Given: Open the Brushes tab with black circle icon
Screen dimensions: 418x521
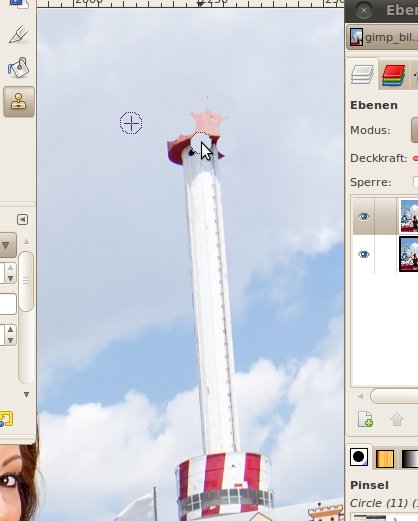Looking at the screenshot, I should [359, 457].
